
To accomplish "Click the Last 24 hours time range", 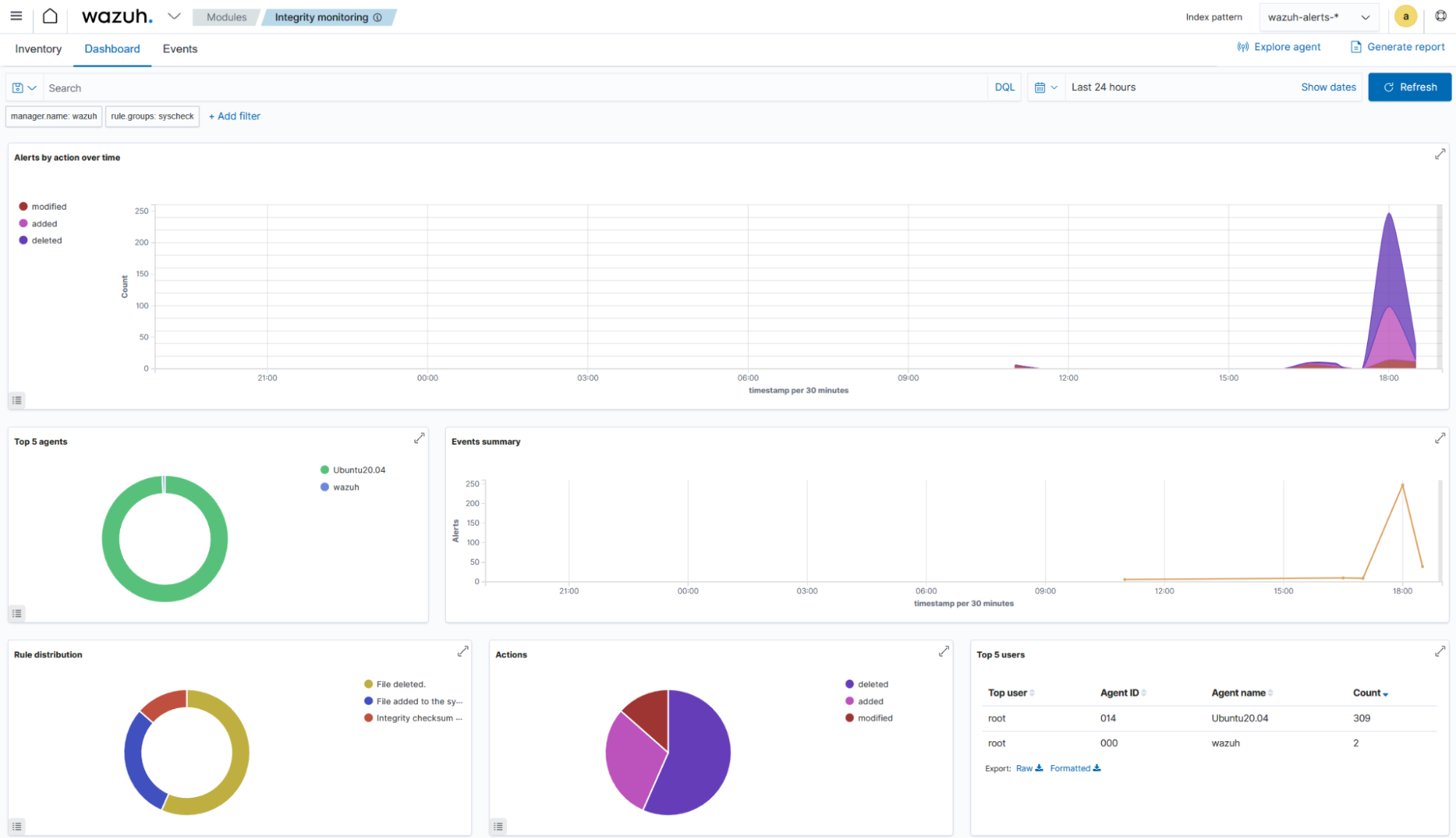I will [1103, 87].
